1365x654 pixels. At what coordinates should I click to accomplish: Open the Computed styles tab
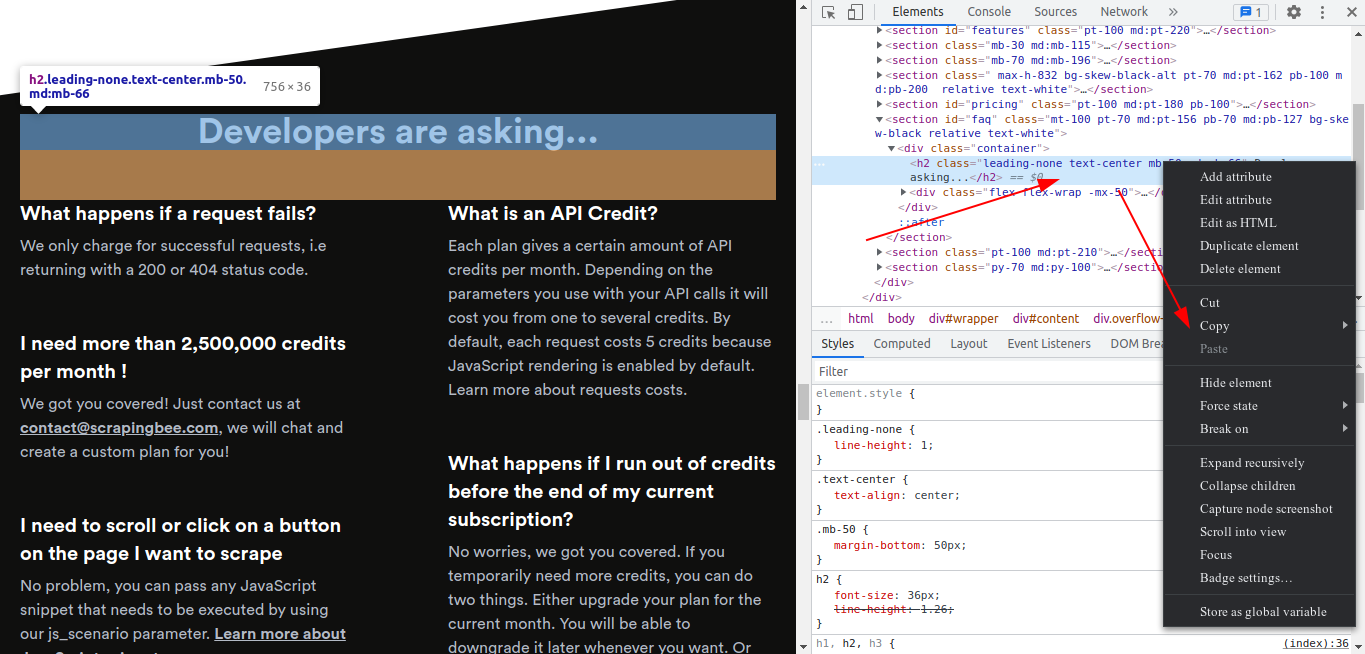[901, 344]
